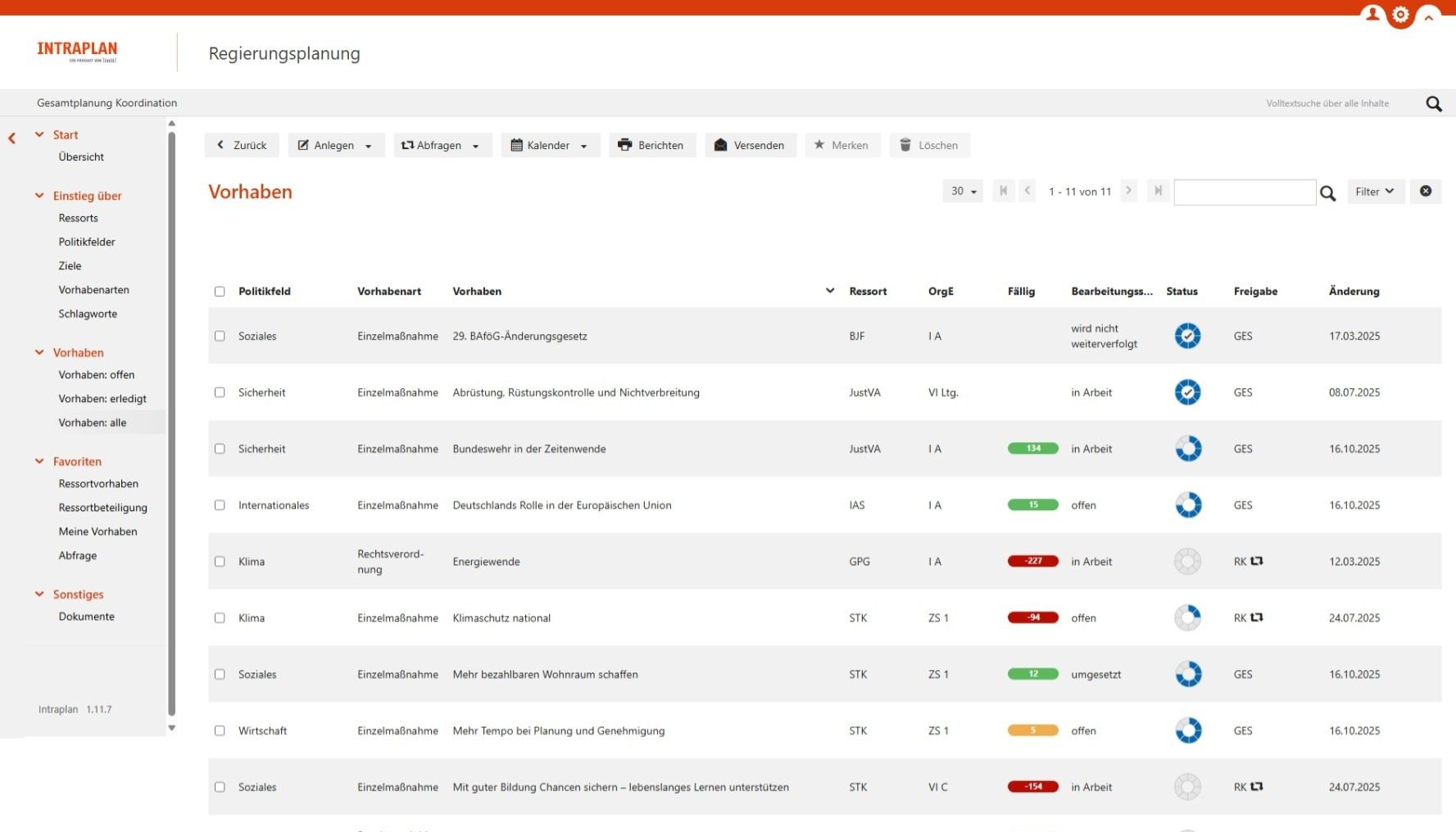This screenshot has height=832, width=1456.
Task: Collapse the sidebar with the left arrow
Action: [x=12, y=138]
